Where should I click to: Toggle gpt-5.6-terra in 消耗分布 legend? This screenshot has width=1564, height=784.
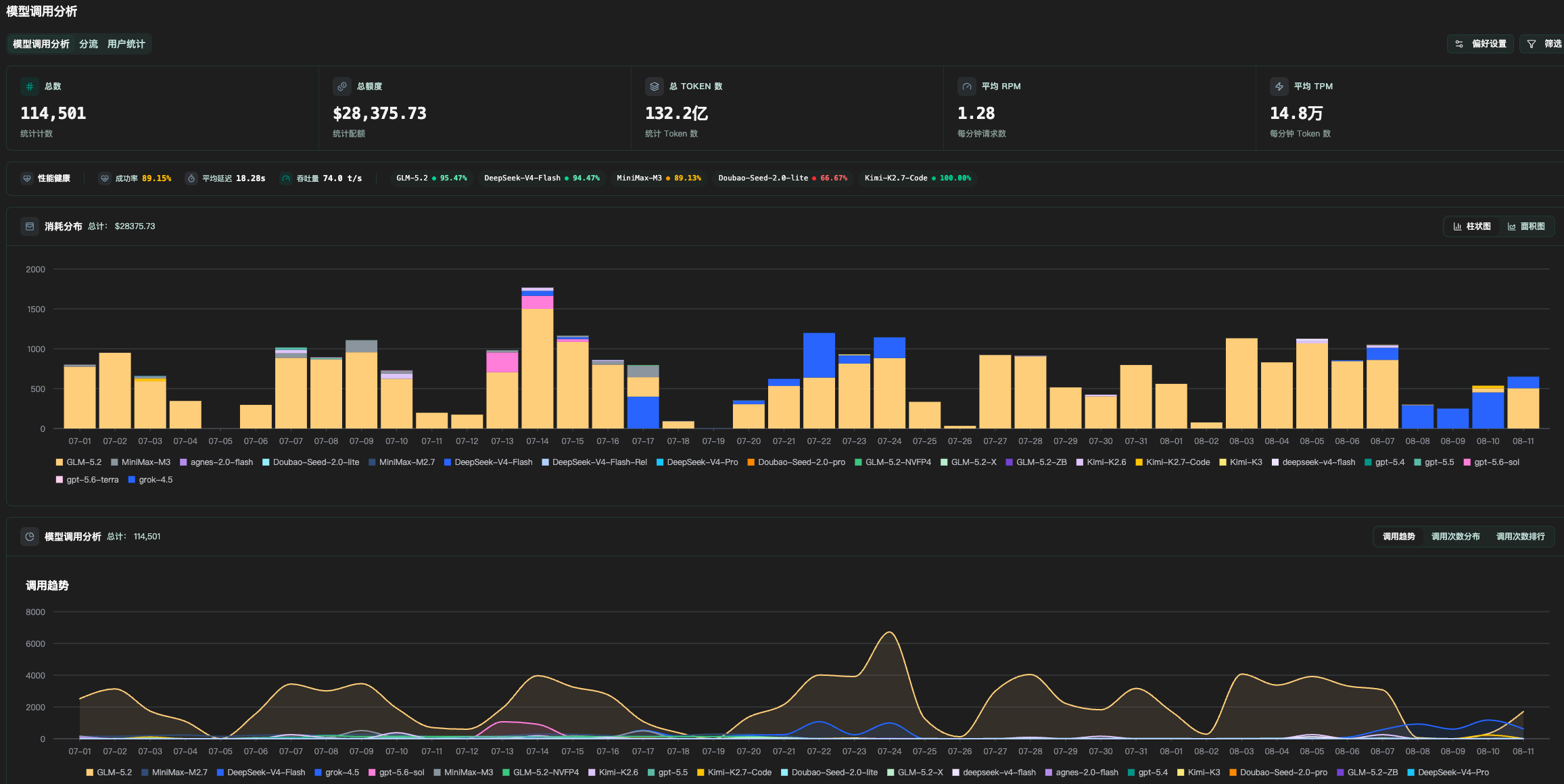tap(87, 480)
